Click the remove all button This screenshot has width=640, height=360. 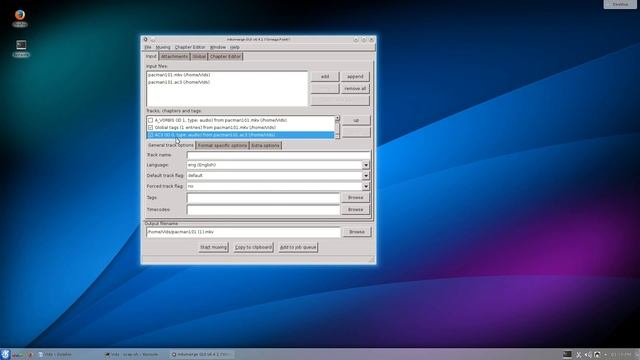(355, 89)
